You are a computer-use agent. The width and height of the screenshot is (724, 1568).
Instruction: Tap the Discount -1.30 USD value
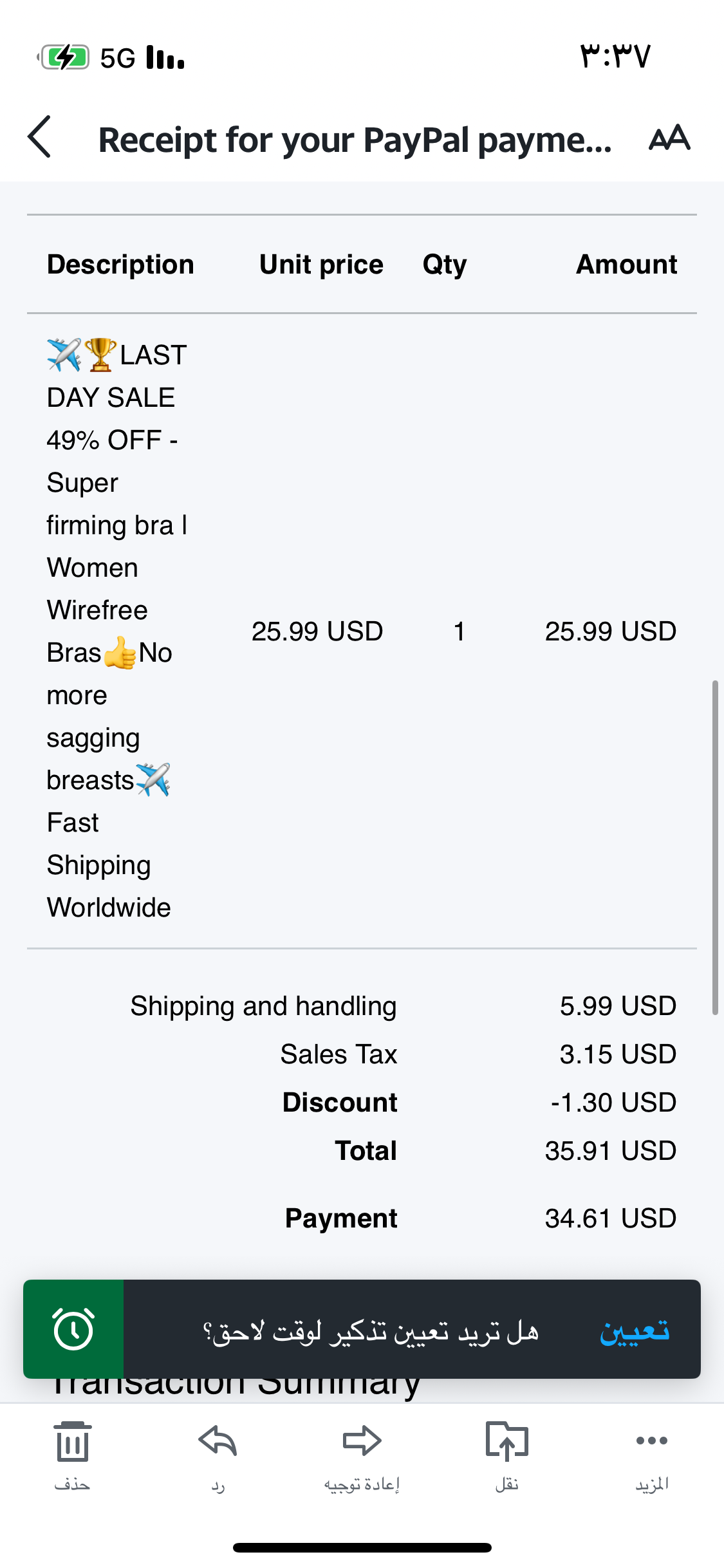click(613, 1103)
